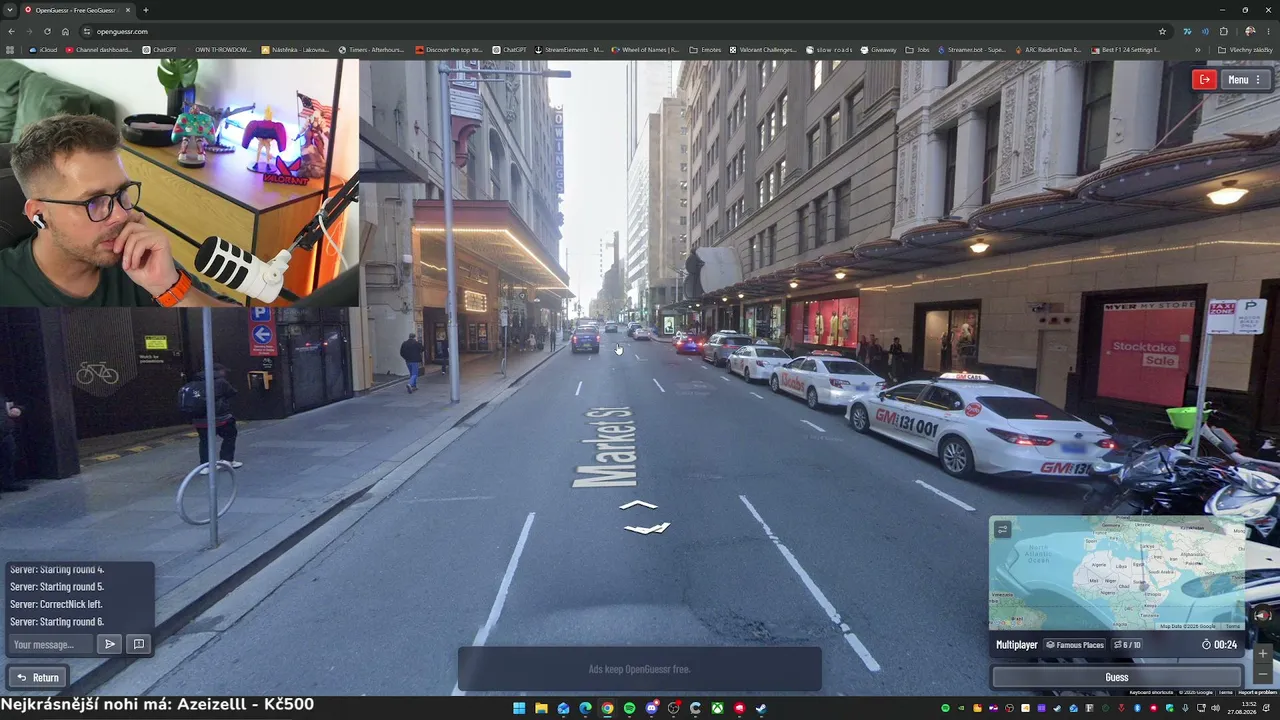Open the tab search dropdown

[x=9, y=10]
